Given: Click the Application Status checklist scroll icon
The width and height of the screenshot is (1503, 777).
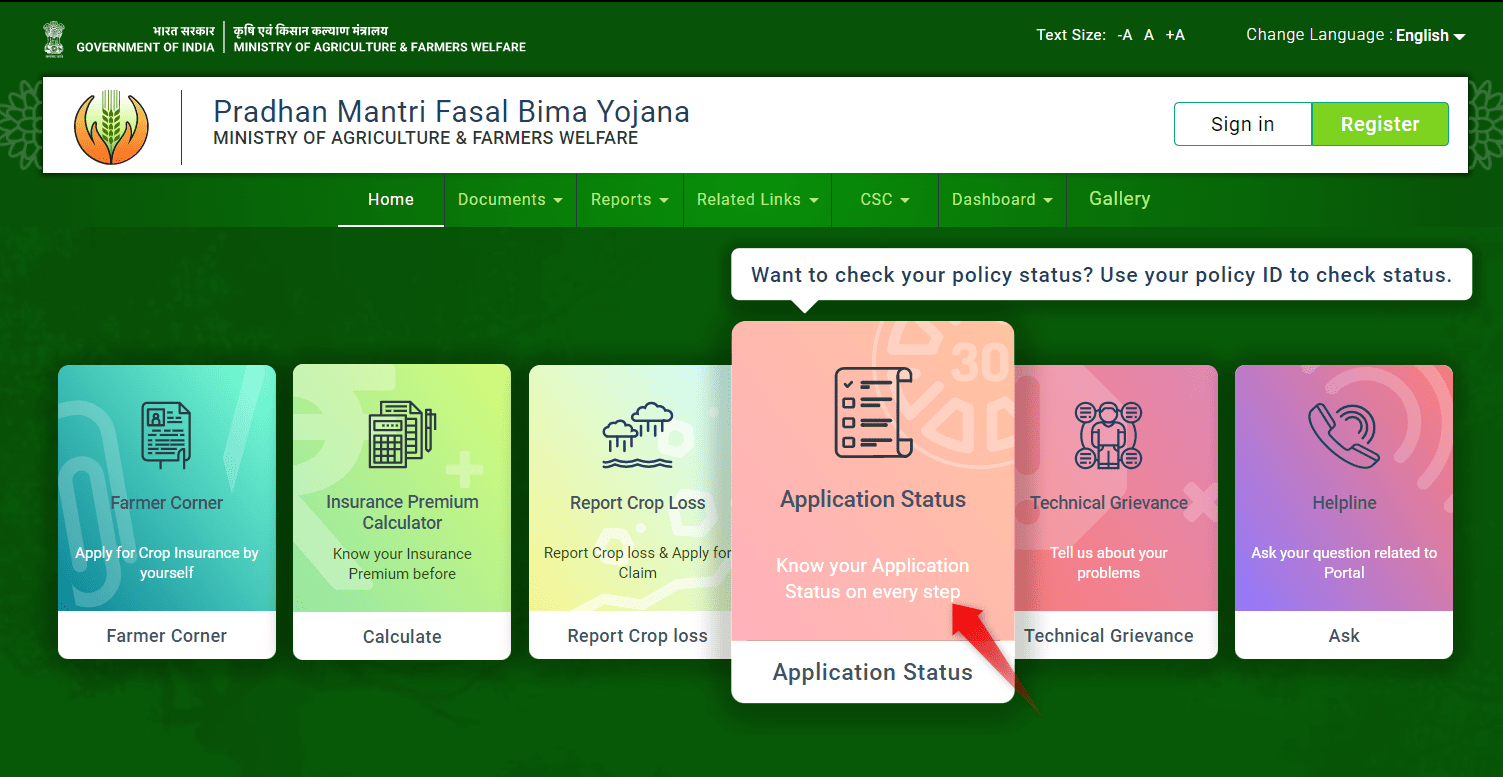Looking at the screenshot, I should [872, 410].
